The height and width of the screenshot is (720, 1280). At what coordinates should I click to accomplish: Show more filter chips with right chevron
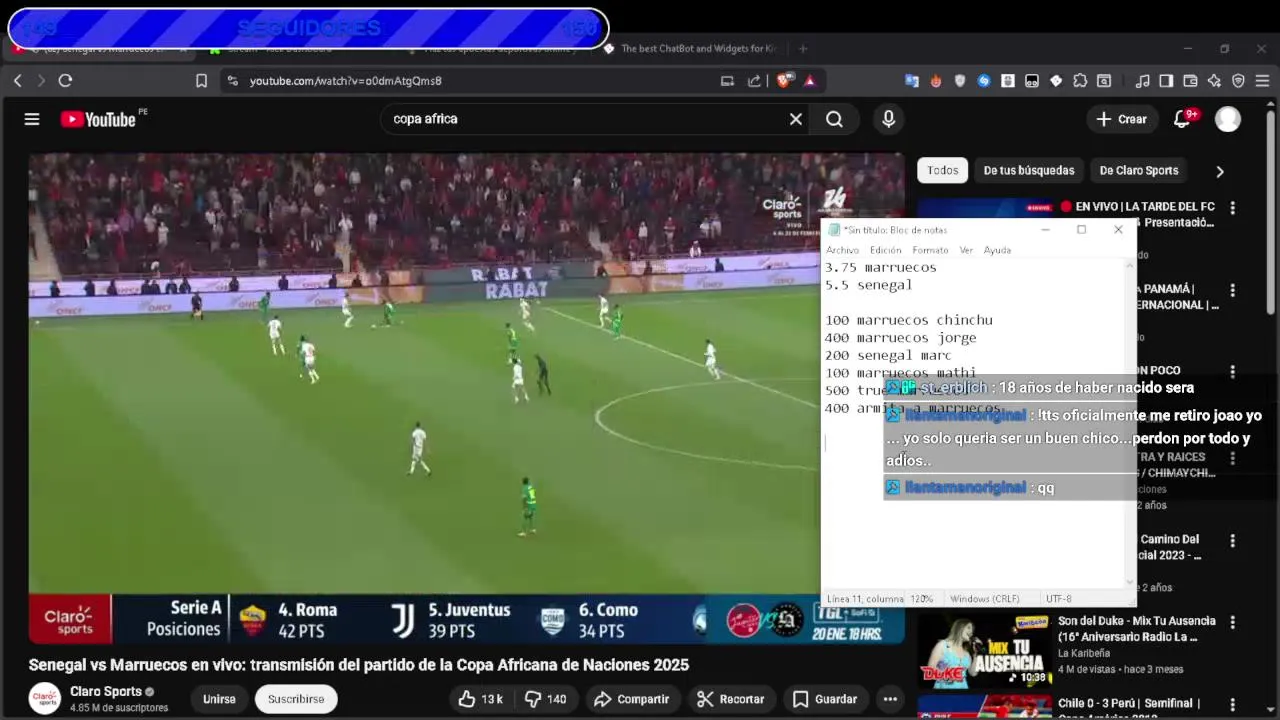(1220, 171)
